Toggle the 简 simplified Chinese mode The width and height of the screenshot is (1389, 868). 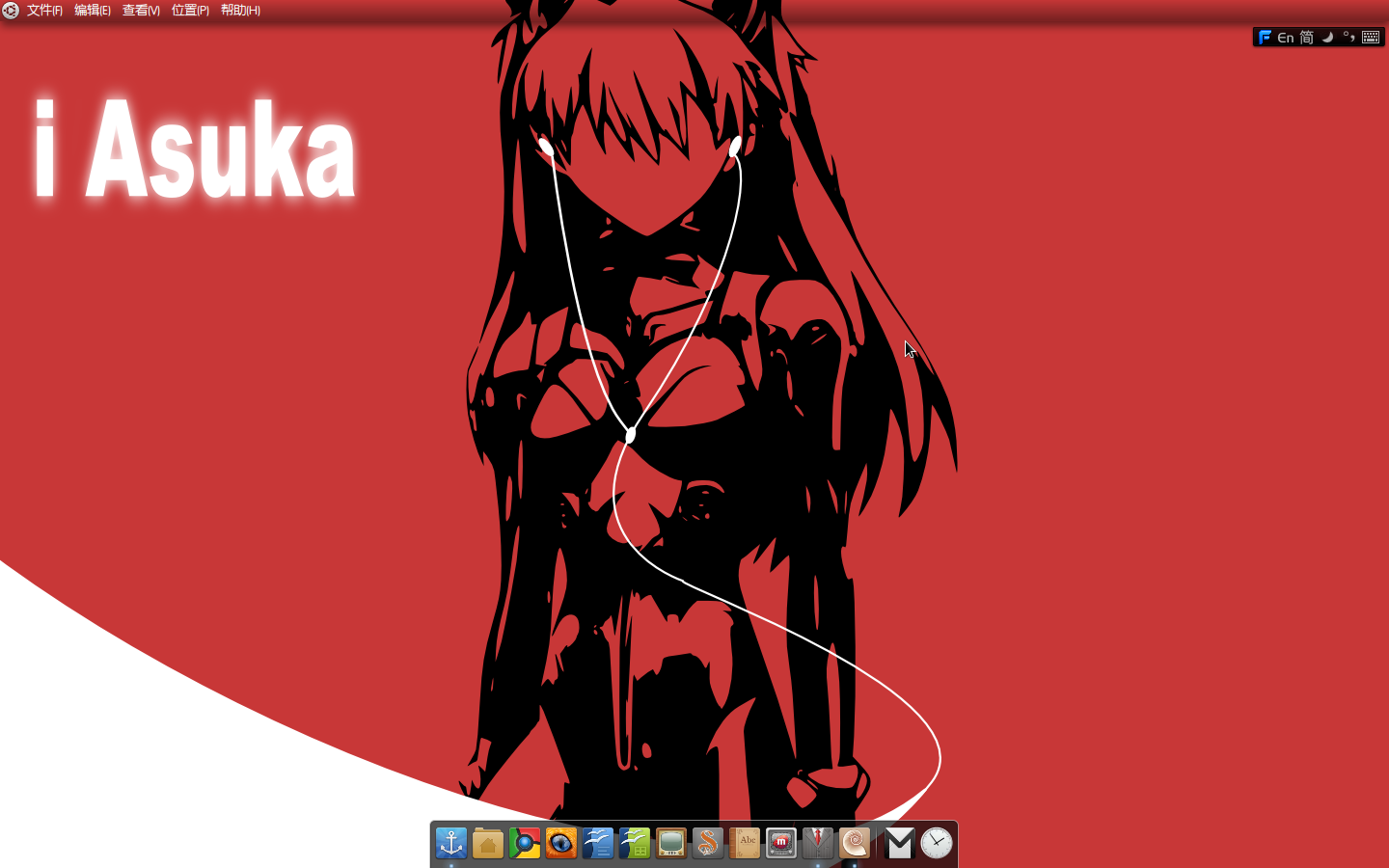click(x=1307, y=38)
